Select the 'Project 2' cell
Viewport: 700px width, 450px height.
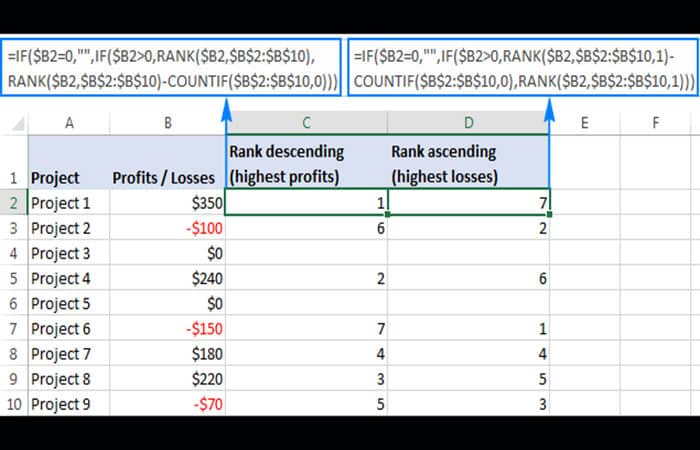(x=69, y=228)
